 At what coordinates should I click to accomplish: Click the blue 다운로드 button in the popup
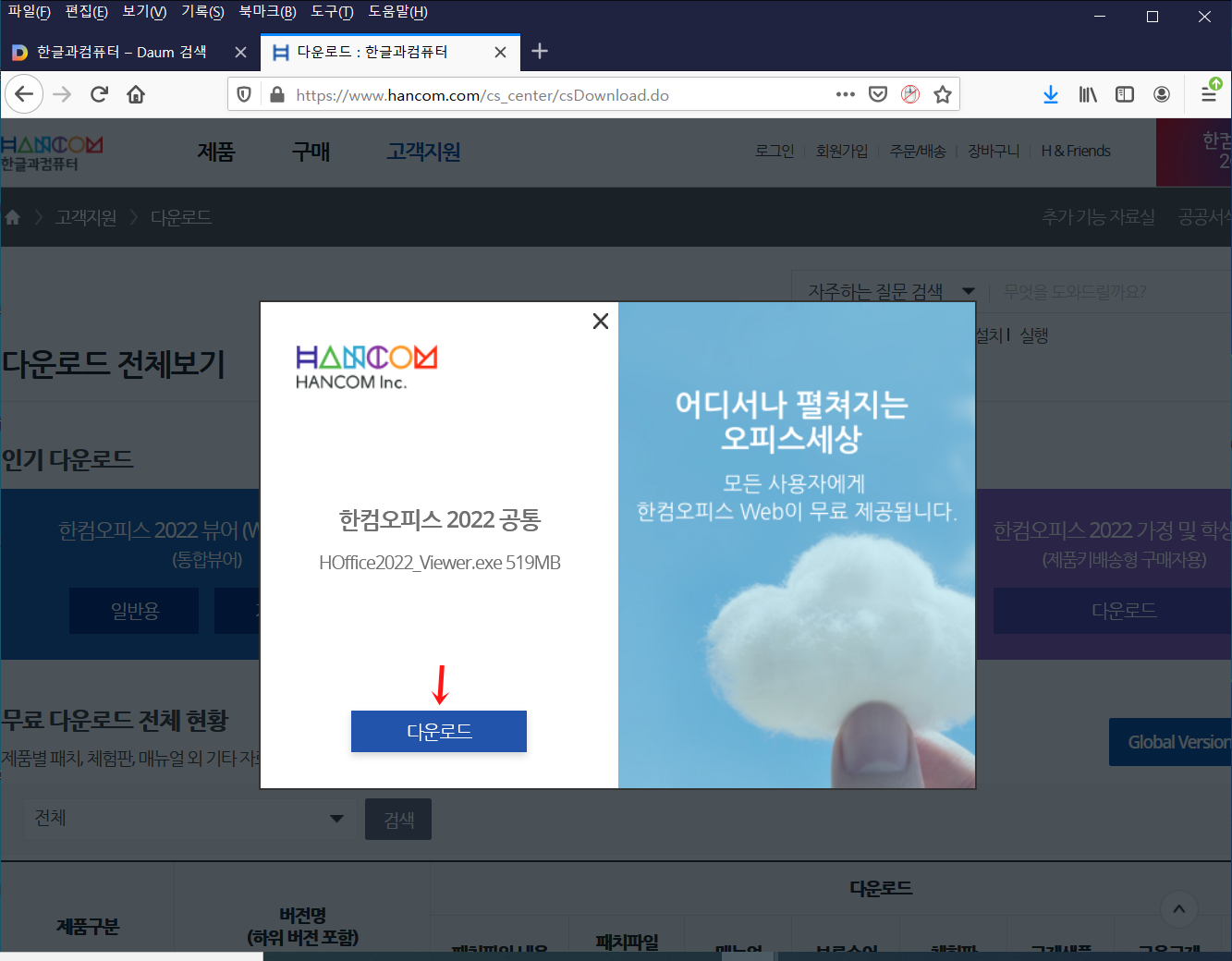[x=439, y=731]
